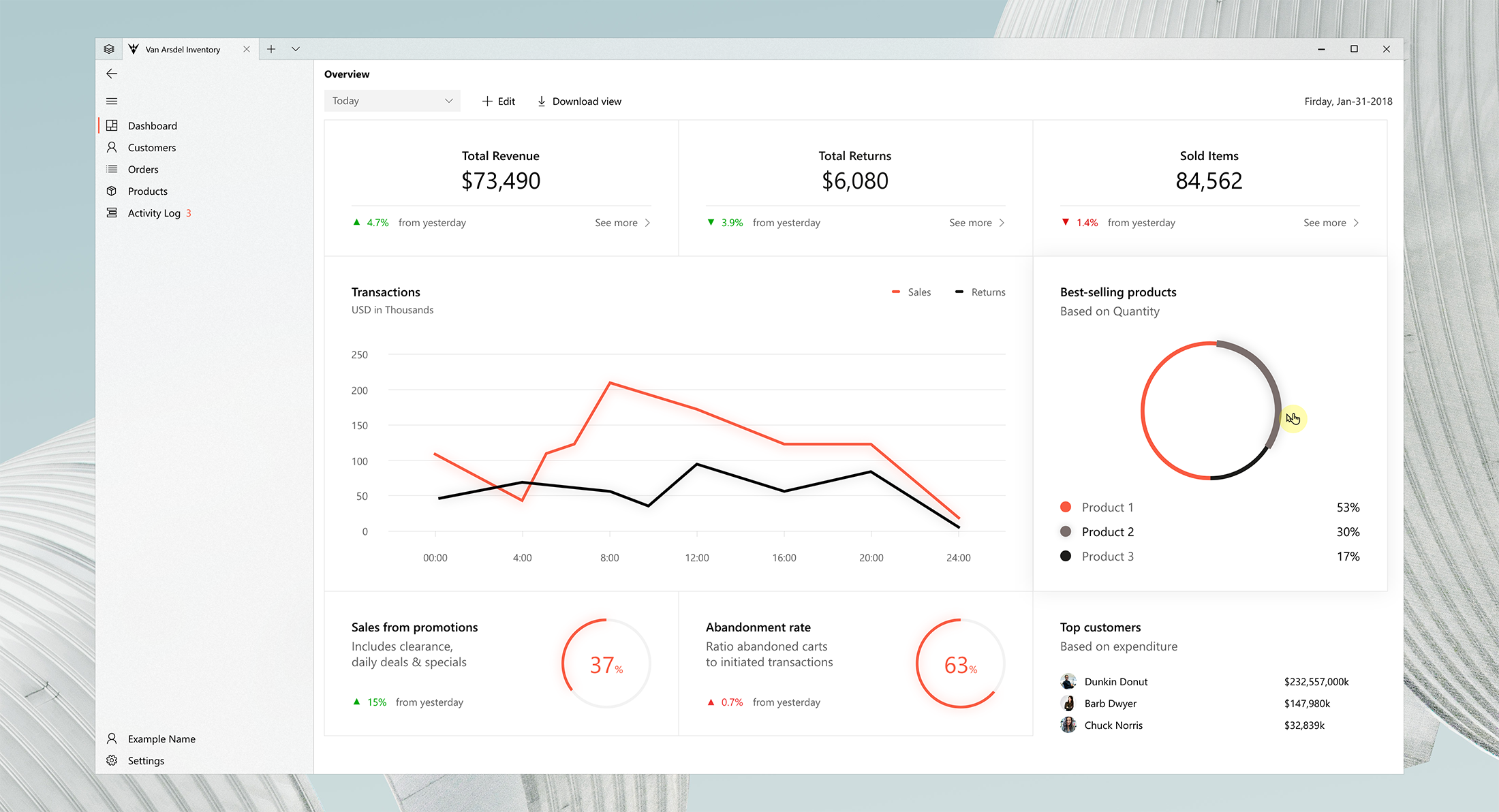Minimize the Van Arsdel Inventory window
Image resolution: width=1499 pixels, height=812 pixels.
coord(1321,49)
